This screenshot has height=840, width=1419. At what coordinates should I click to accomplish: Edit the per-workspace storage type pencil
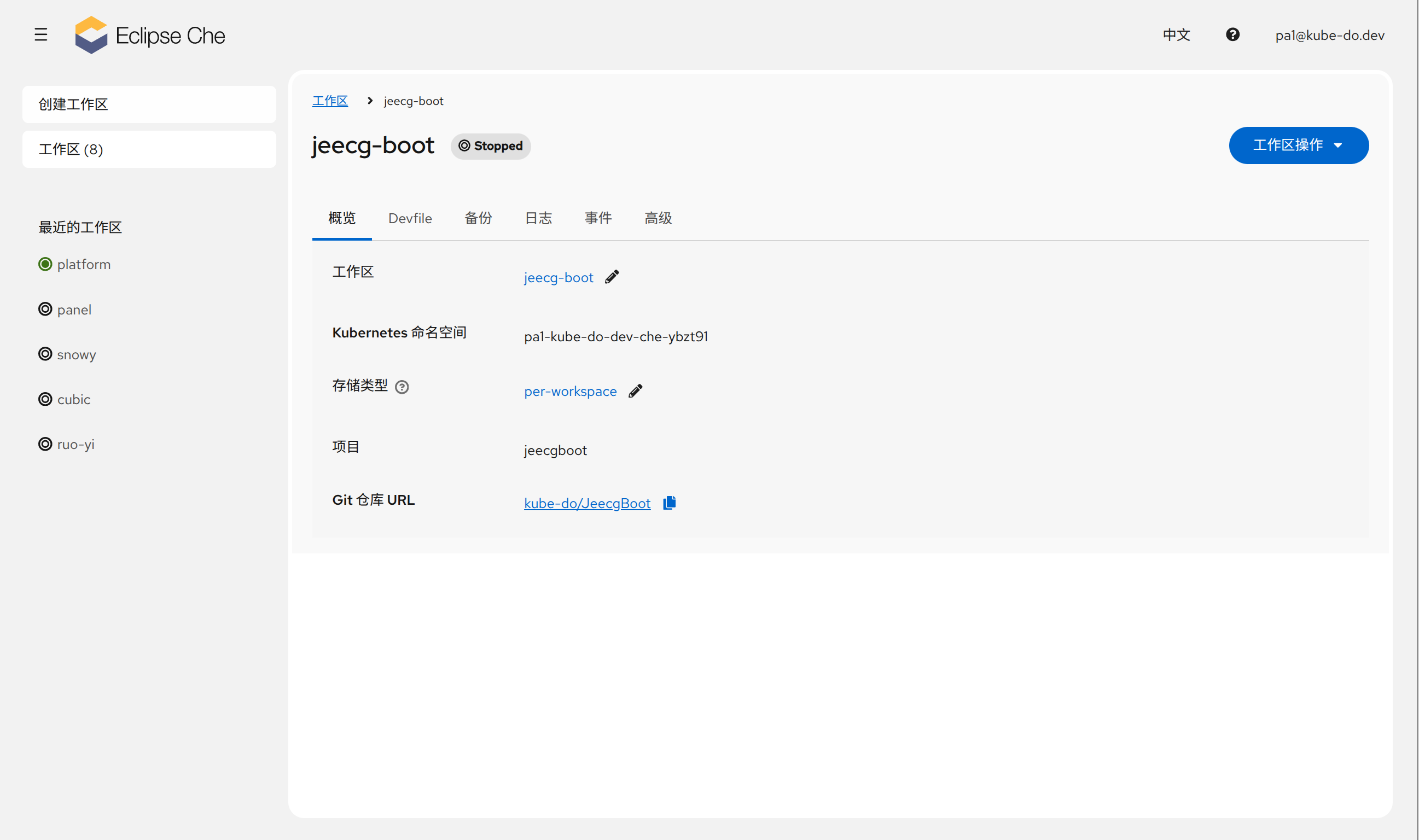click(x=635, y=391)
